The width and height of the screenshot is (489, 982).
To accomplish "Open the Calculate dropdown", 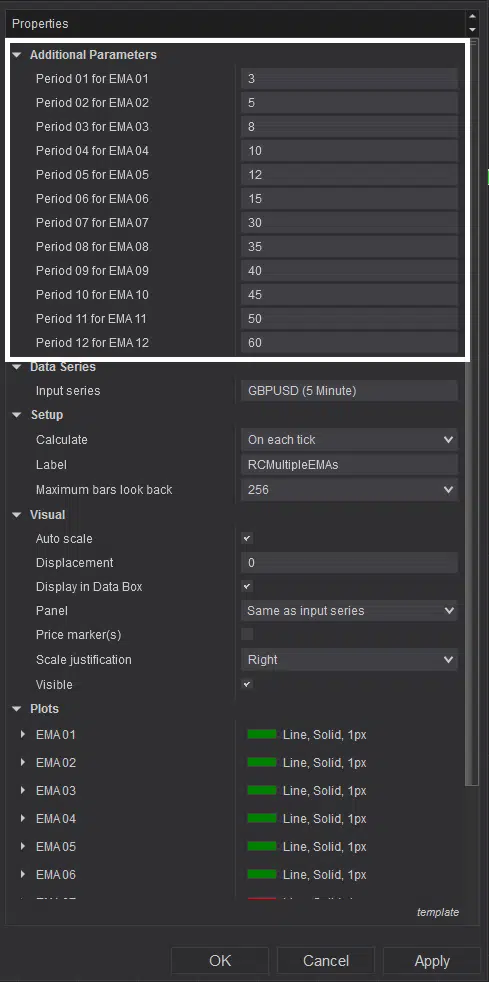I will tap(349, 440).
